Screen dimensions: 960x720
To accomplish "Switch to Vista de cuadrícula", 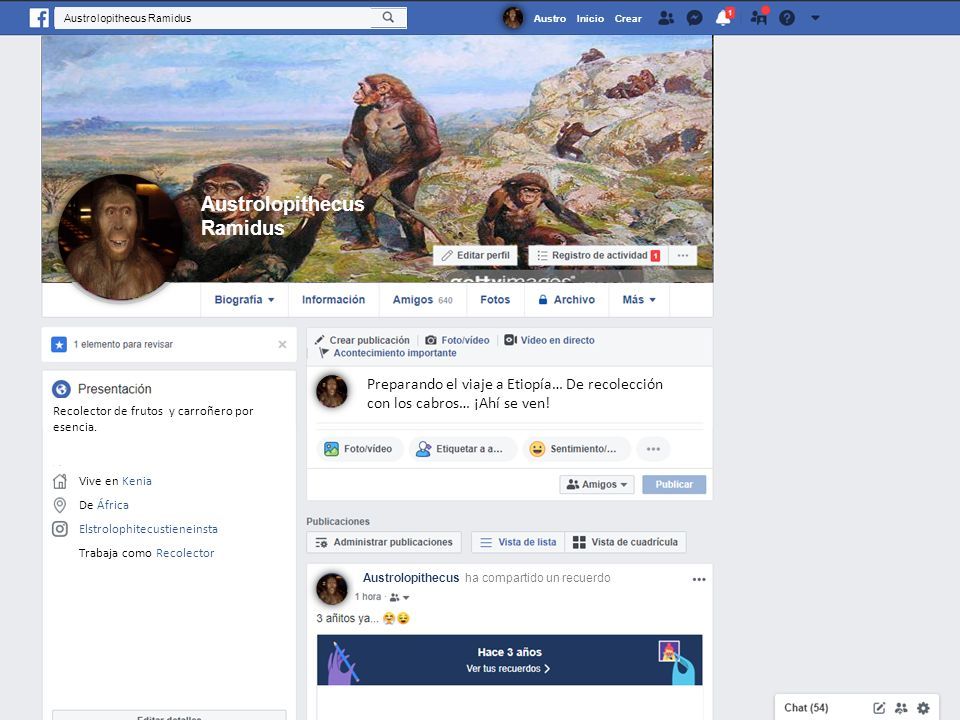I will 625,542.
